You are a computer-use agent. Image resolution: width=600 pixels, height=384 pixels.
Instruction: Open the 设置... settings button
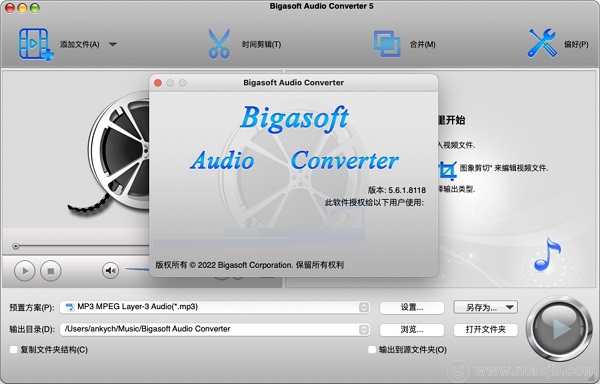[x=412, y=308]
